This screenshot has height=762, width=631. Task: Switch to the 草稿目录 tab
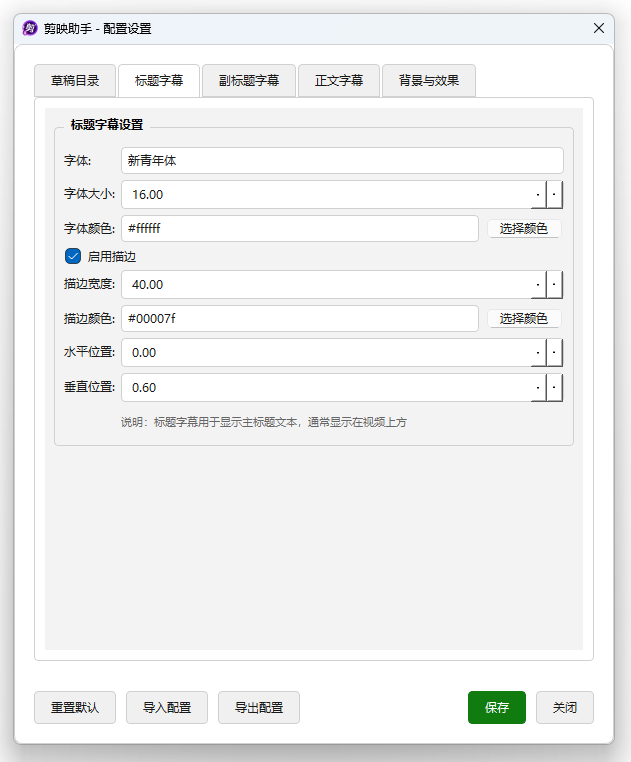coord(75,81)
